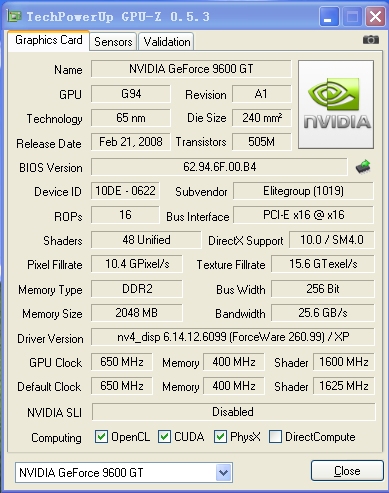Image resolution: width=389 pixels, height=493 pixels.
Task: Click the Name field NVIDIA GeForce 9600 GT
Action: pyautogui.click(x=191, y=69)
